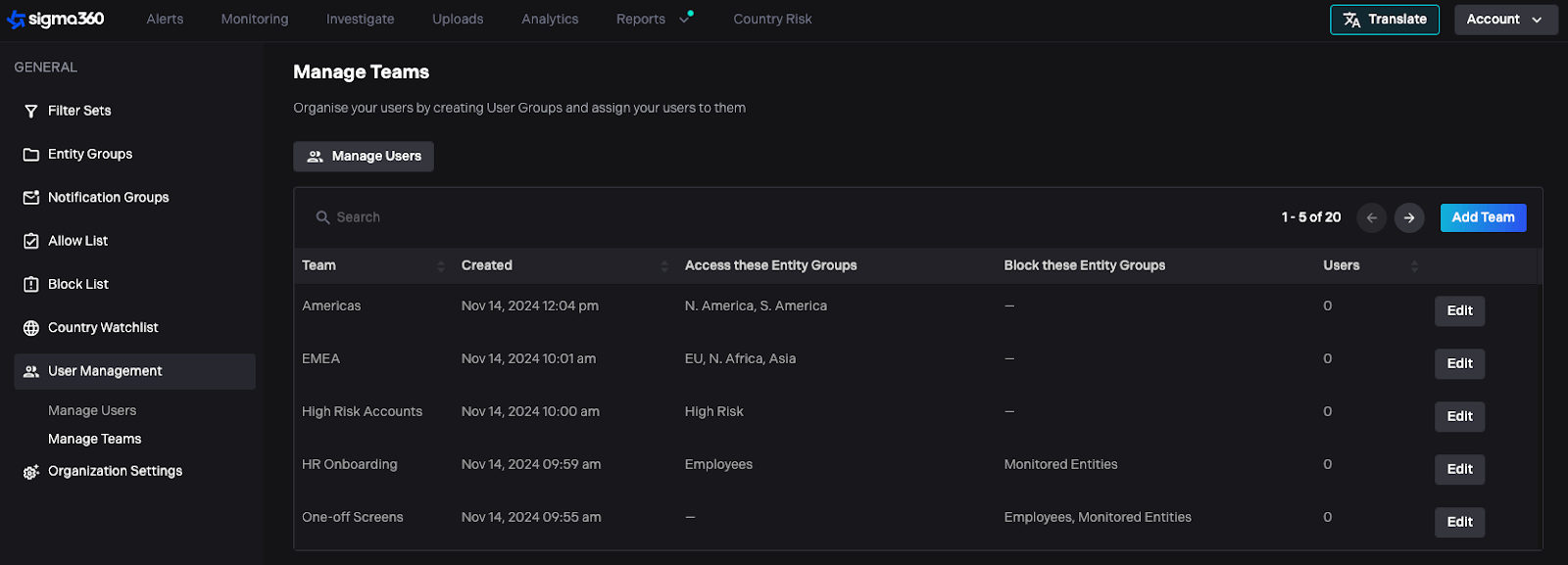Expand the Reports menu chevron

[685, 20]
